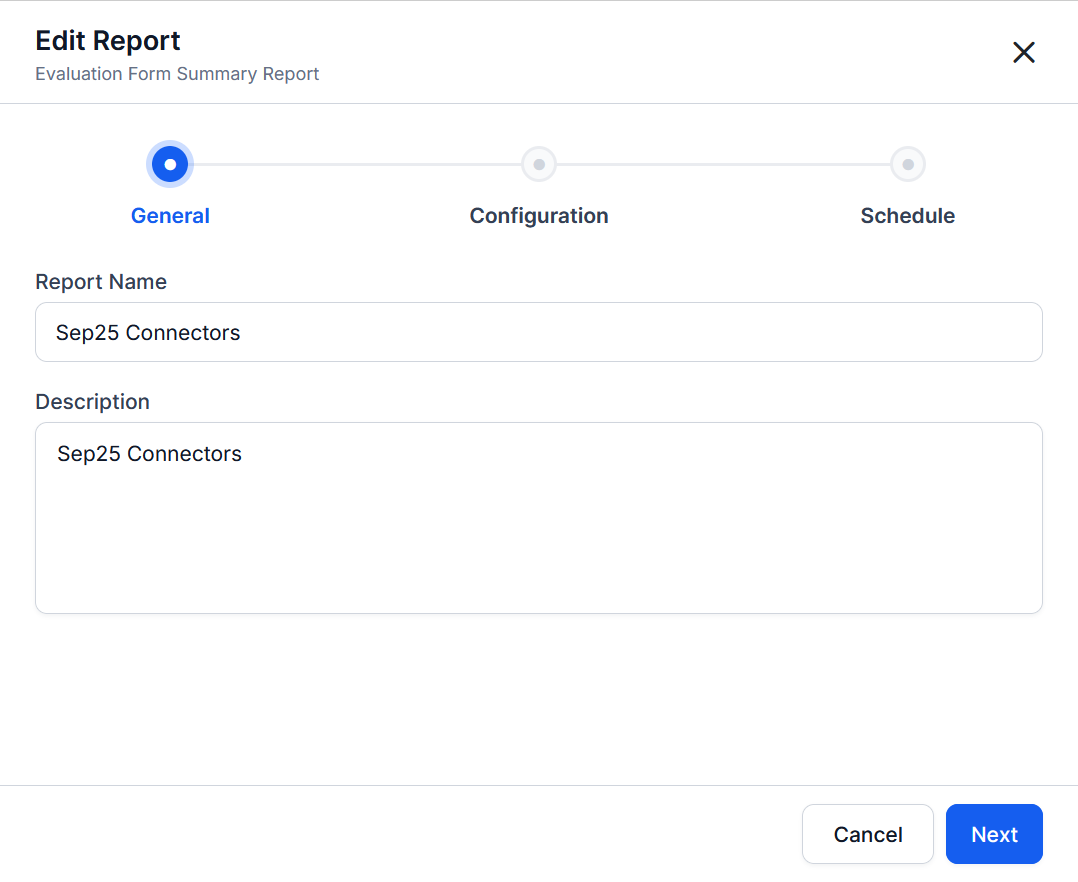
Task: Click progress line between General and Configuration
Action: pos(355,164)
